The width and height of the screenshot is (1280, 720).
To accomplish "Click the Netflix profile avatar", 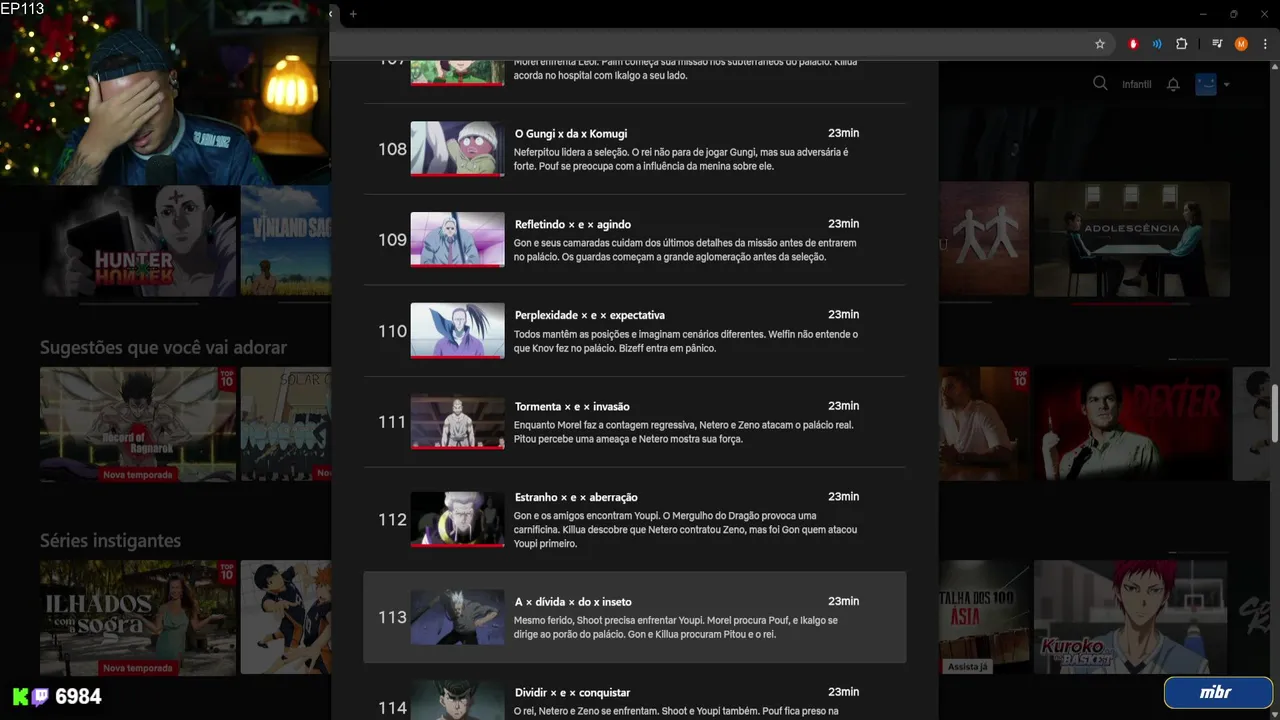I will click(1207, 84).
